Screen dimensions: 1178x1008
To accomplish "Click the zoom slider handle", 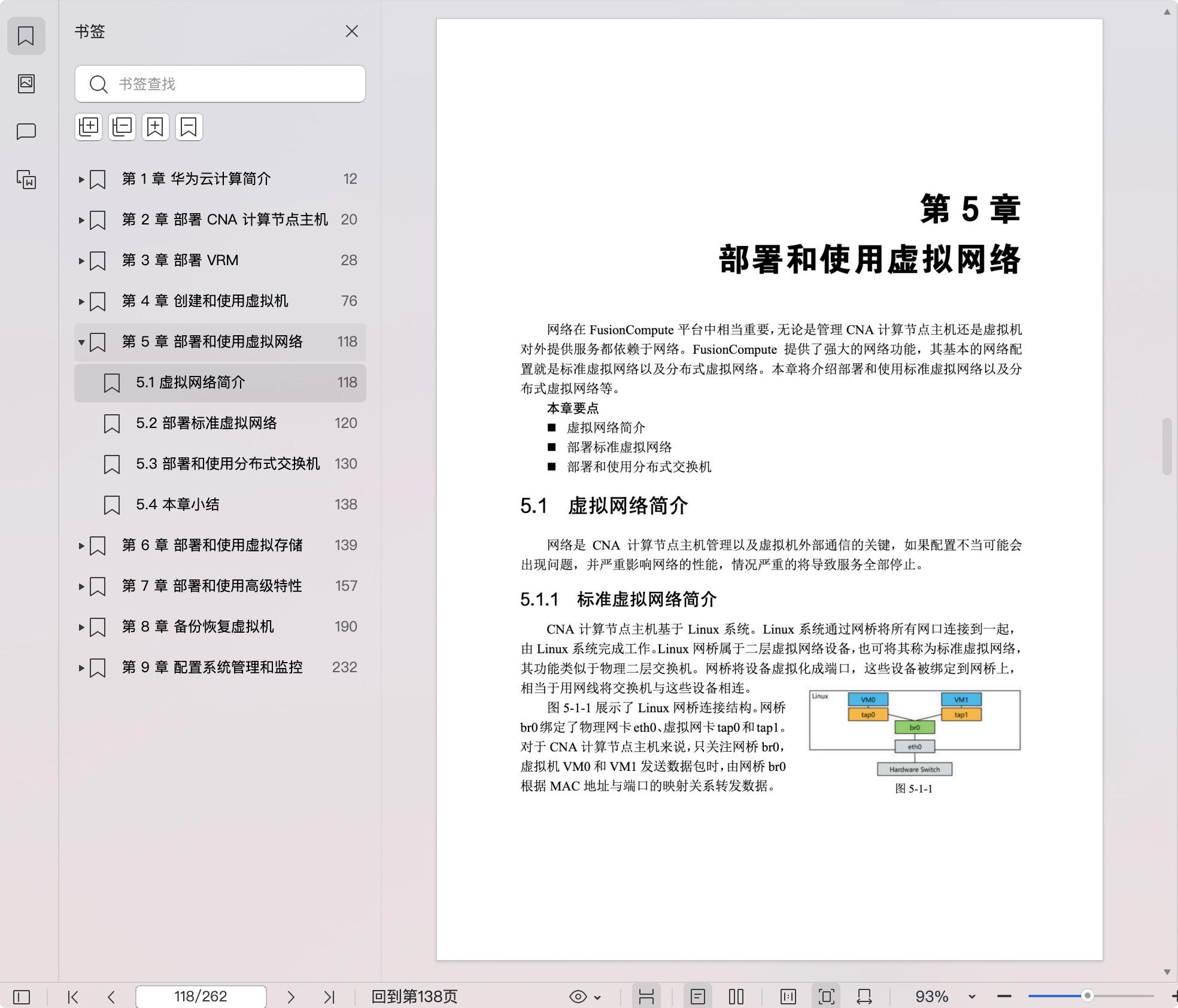I will click(x=1088, y=996).
